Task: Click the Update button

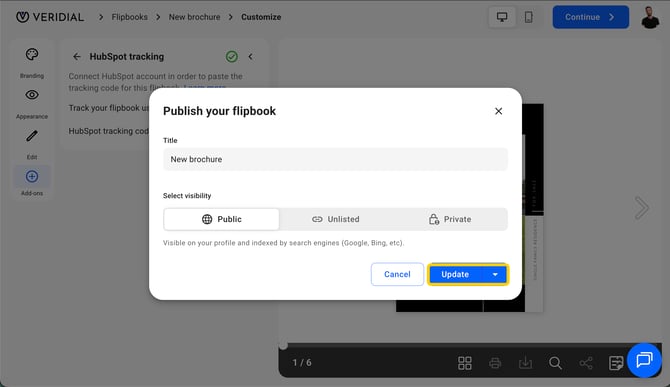Action: tap(455, 274)
